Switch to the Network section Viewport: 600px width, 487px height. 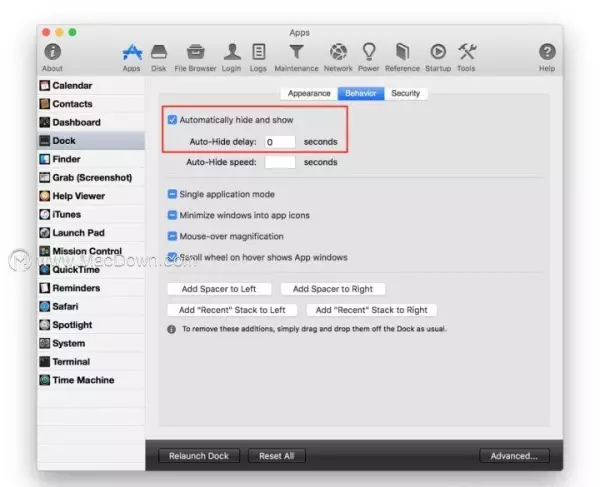tap(338, 57)
